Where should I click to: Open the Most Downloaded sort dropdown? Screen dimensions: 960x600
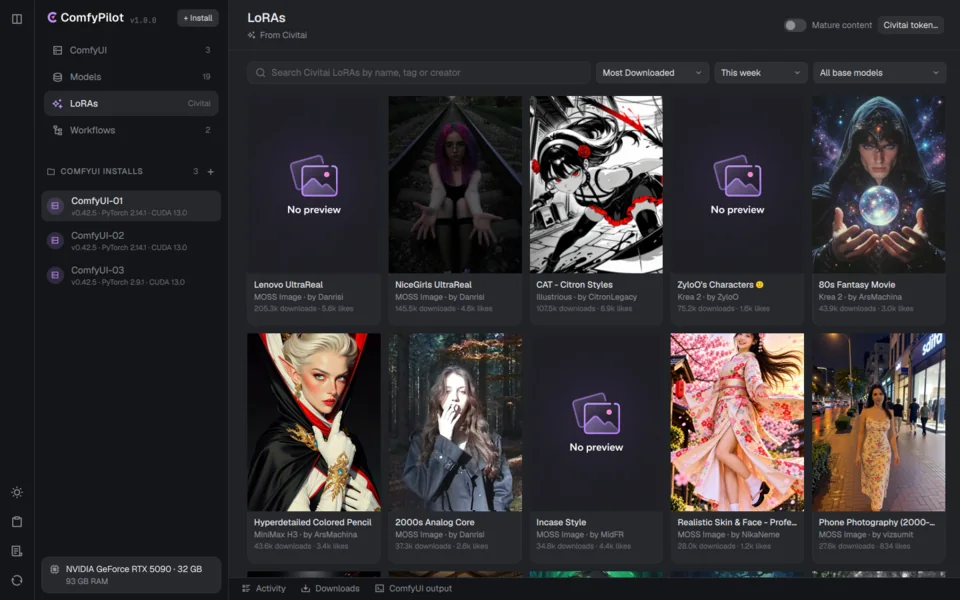(652, 73)
